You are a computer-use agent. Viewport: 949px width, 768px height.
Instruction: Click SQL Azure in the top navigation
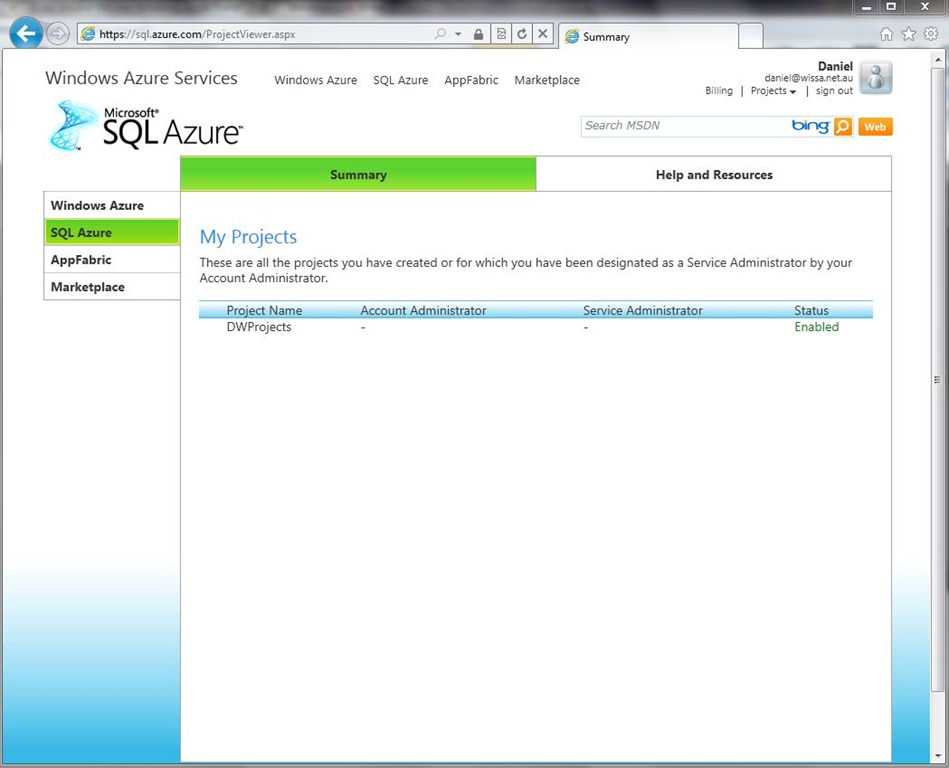click(x=400, y=80)
